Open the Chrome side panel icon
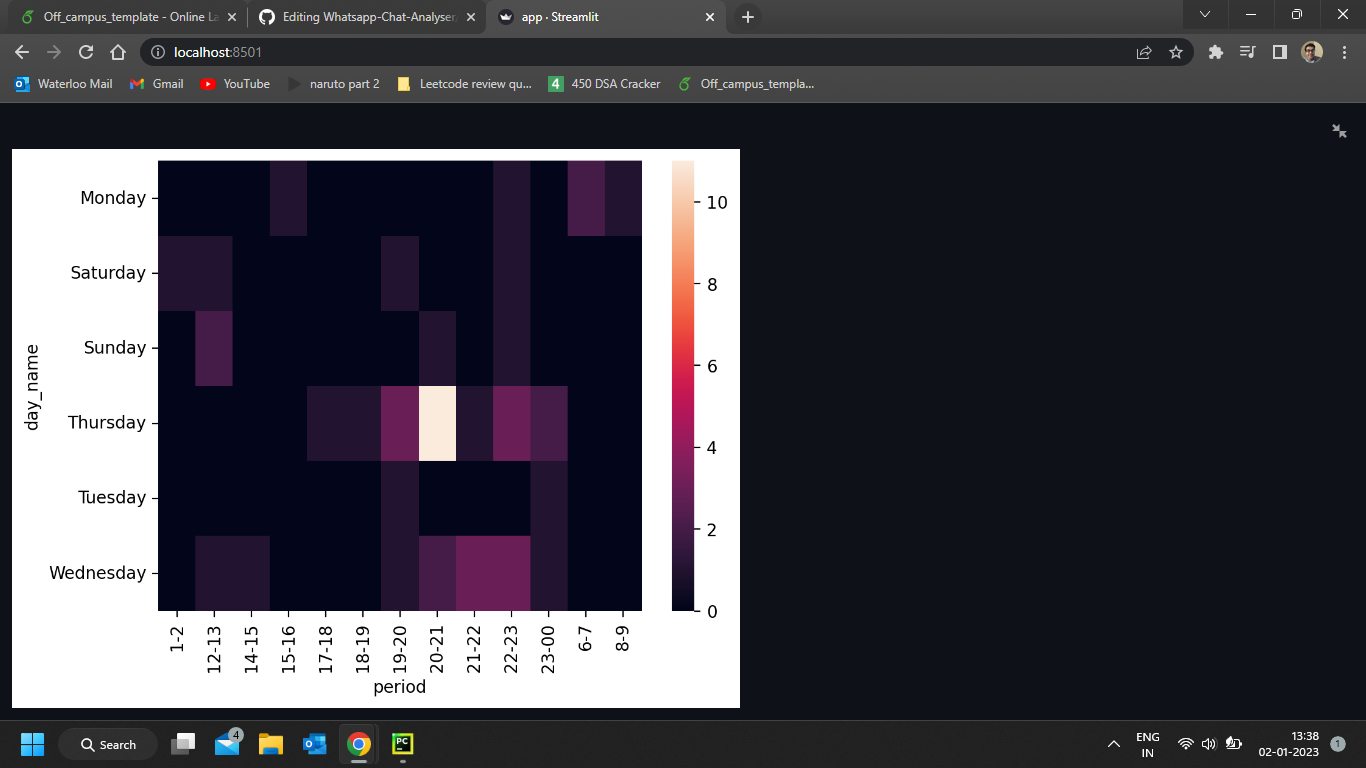The image size is (1366, 768). point(1280,52)
